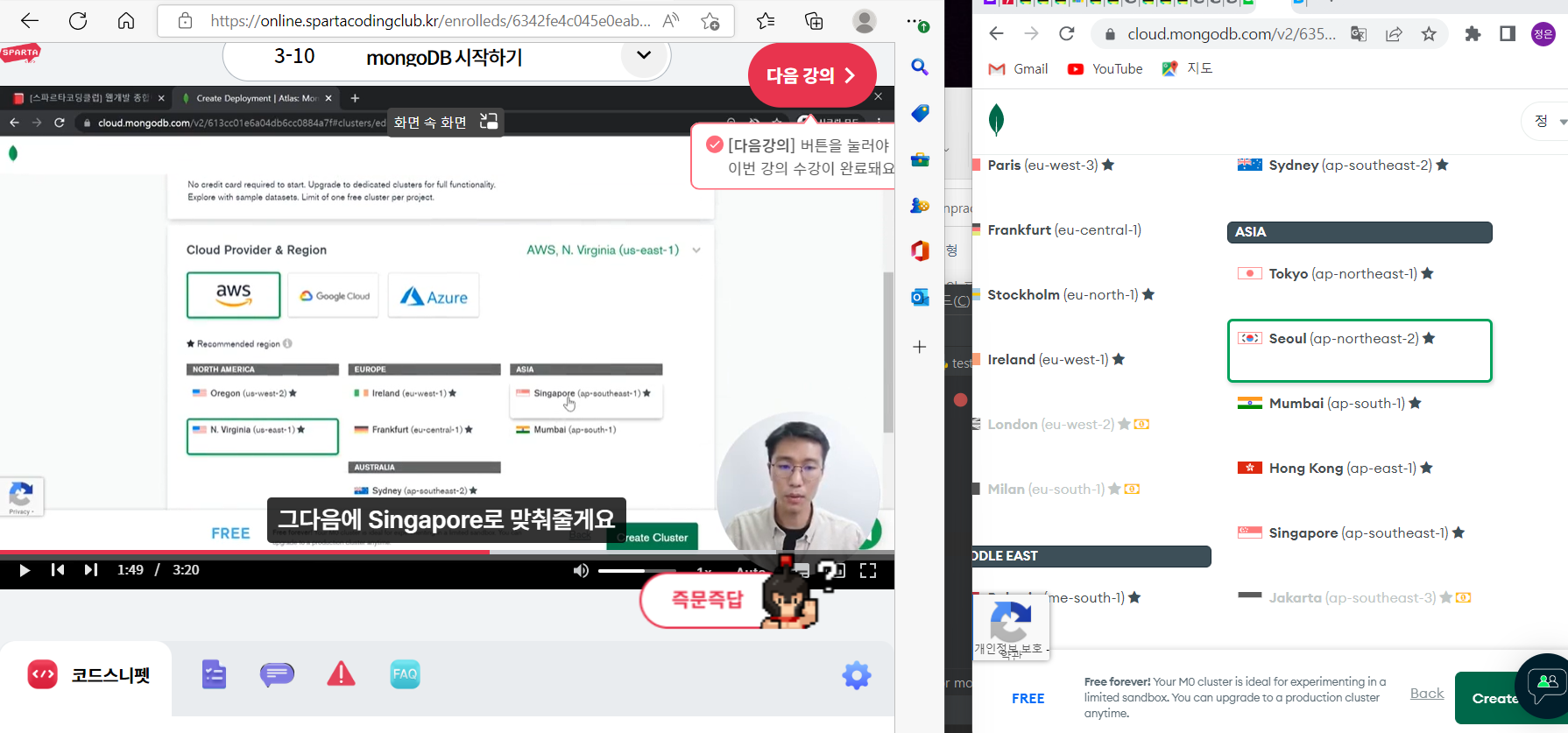The height and width of the screenshot is (733, 1568).
Task: Share the MongoDB page in Chrome
Action: [x=1394, y=34]
